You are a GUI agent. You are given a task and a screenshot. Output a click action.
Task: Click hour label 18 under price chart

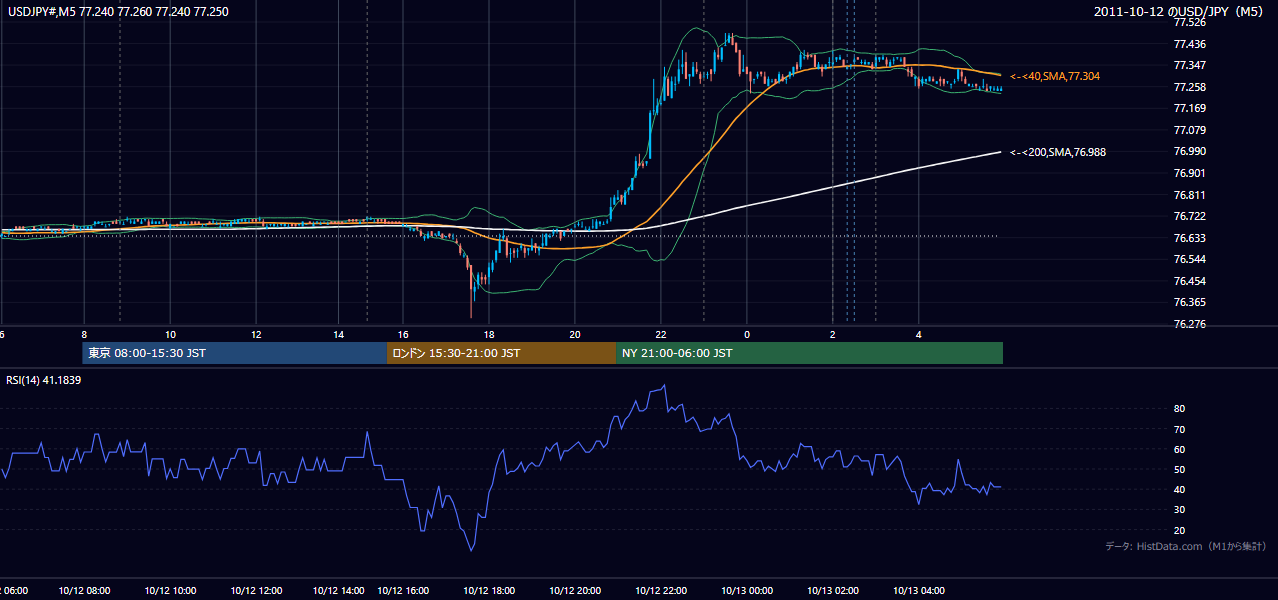(488, 334)
